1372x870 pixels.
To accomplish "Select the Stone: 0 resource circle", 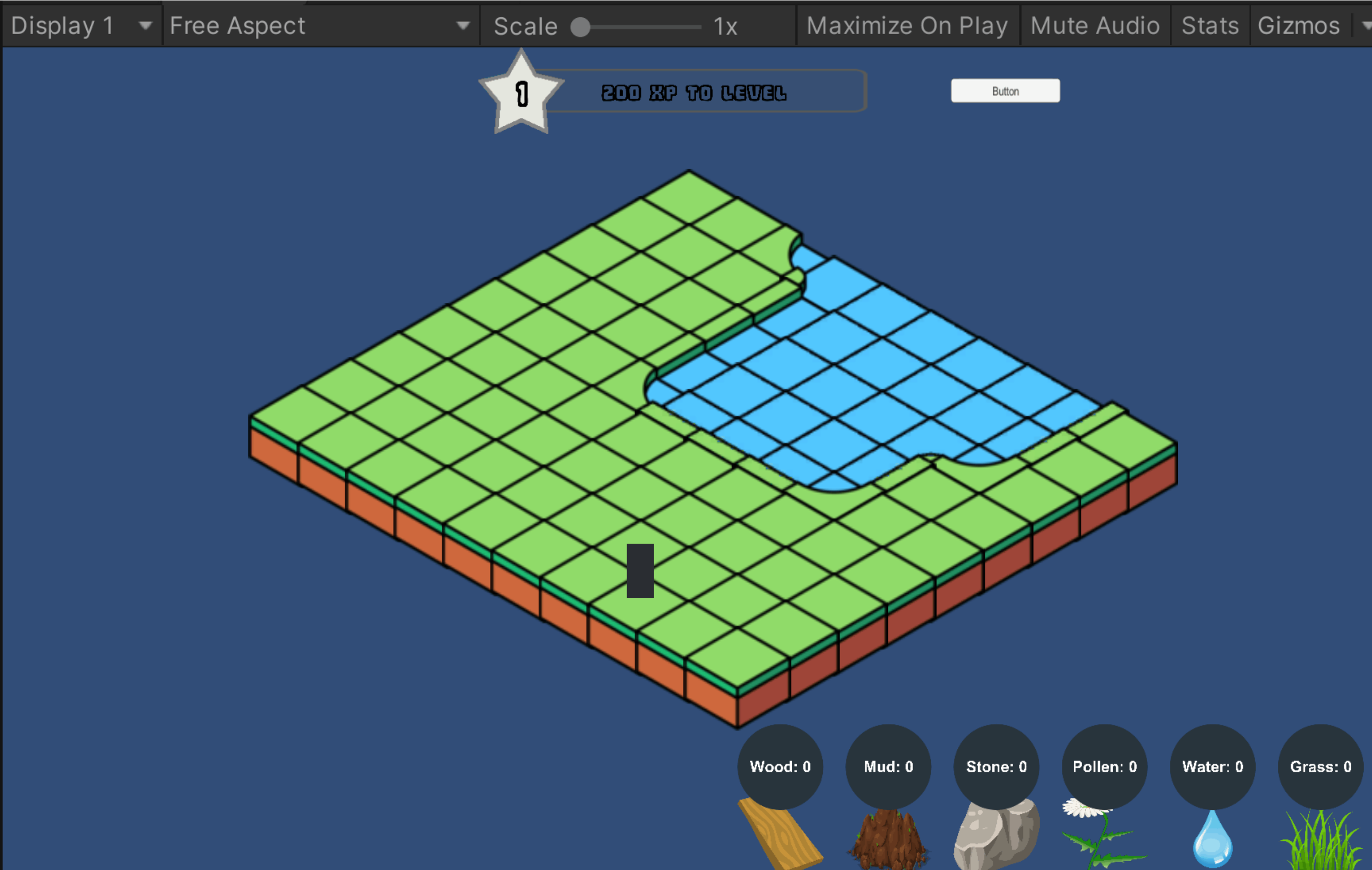I will [996, 766].
